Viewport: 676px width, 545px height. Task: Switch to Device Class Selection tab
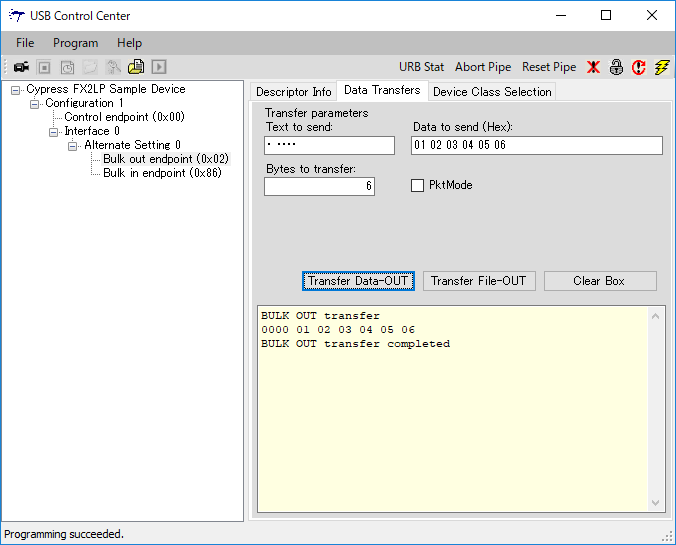pos(492,92)
